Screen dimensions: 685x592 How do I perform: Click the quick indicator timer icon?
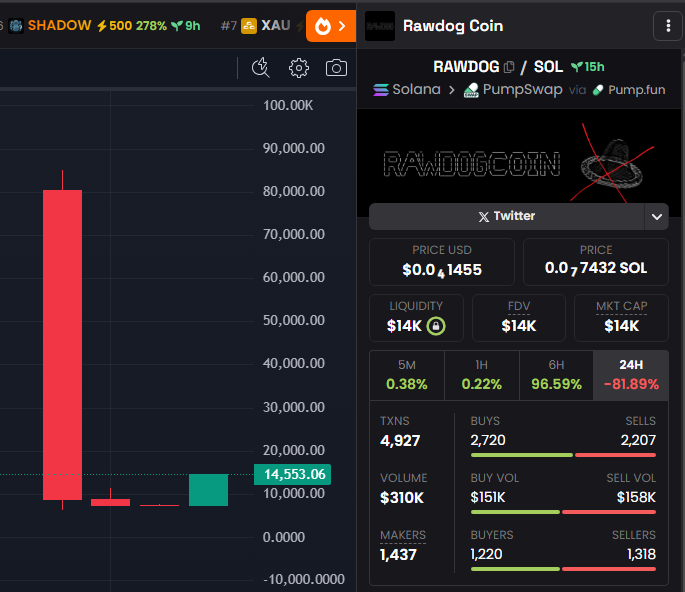pos(261,68)
